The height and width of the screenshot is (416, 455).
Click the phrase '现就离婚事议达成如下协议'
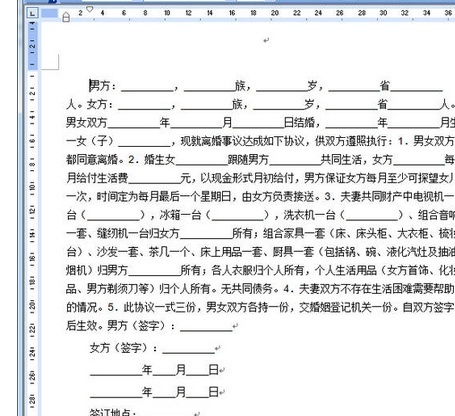click(x=242, y=141)
